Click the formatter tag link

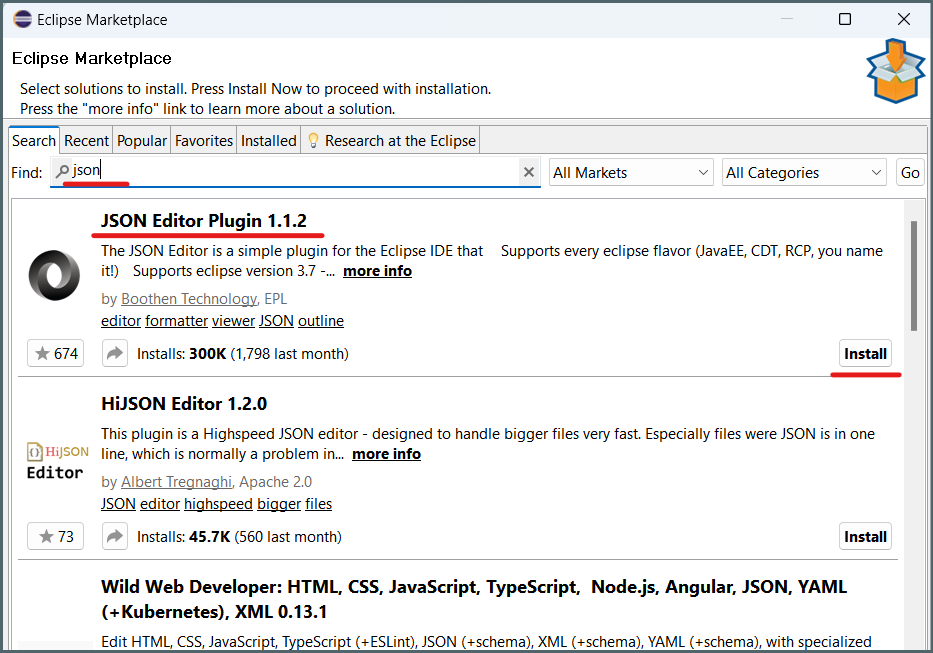coord(177,321)
